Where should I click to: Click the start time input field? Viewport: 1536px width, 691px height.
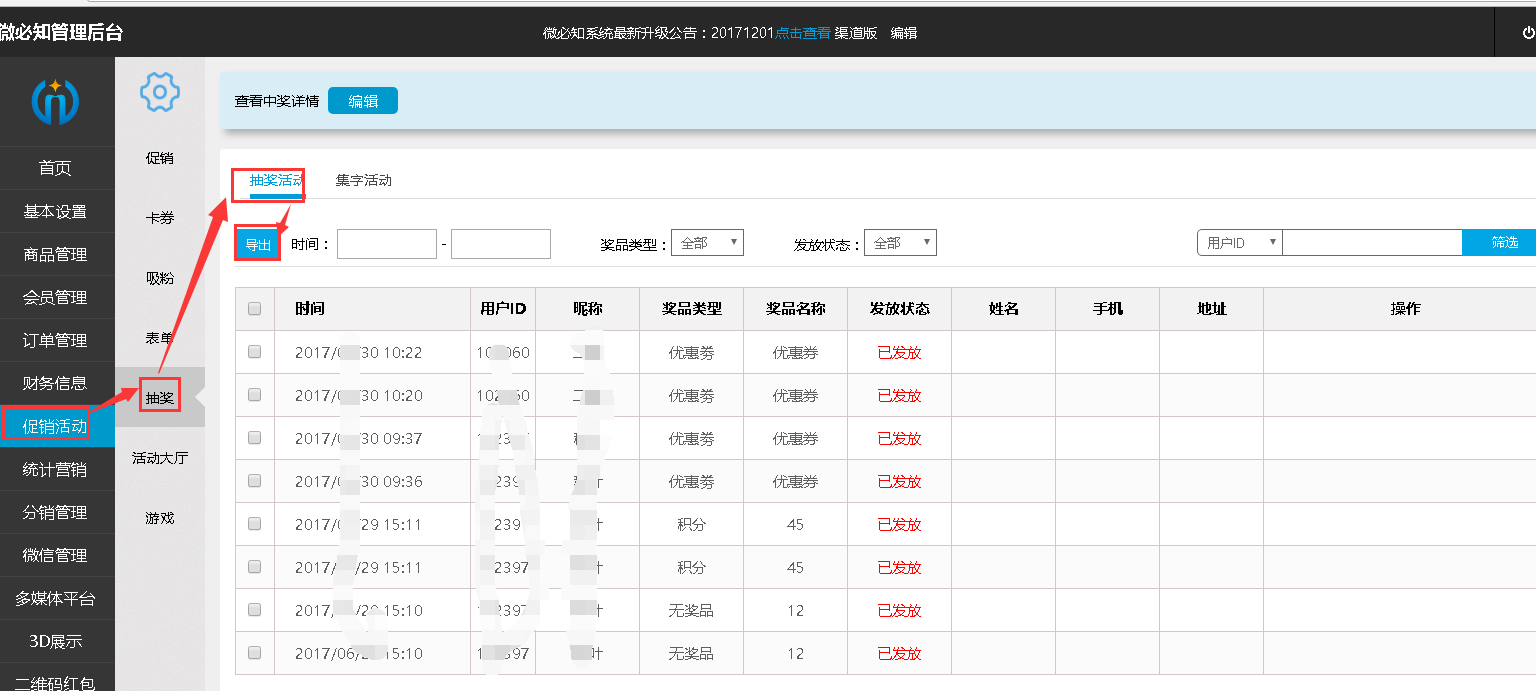click(387, 244)
